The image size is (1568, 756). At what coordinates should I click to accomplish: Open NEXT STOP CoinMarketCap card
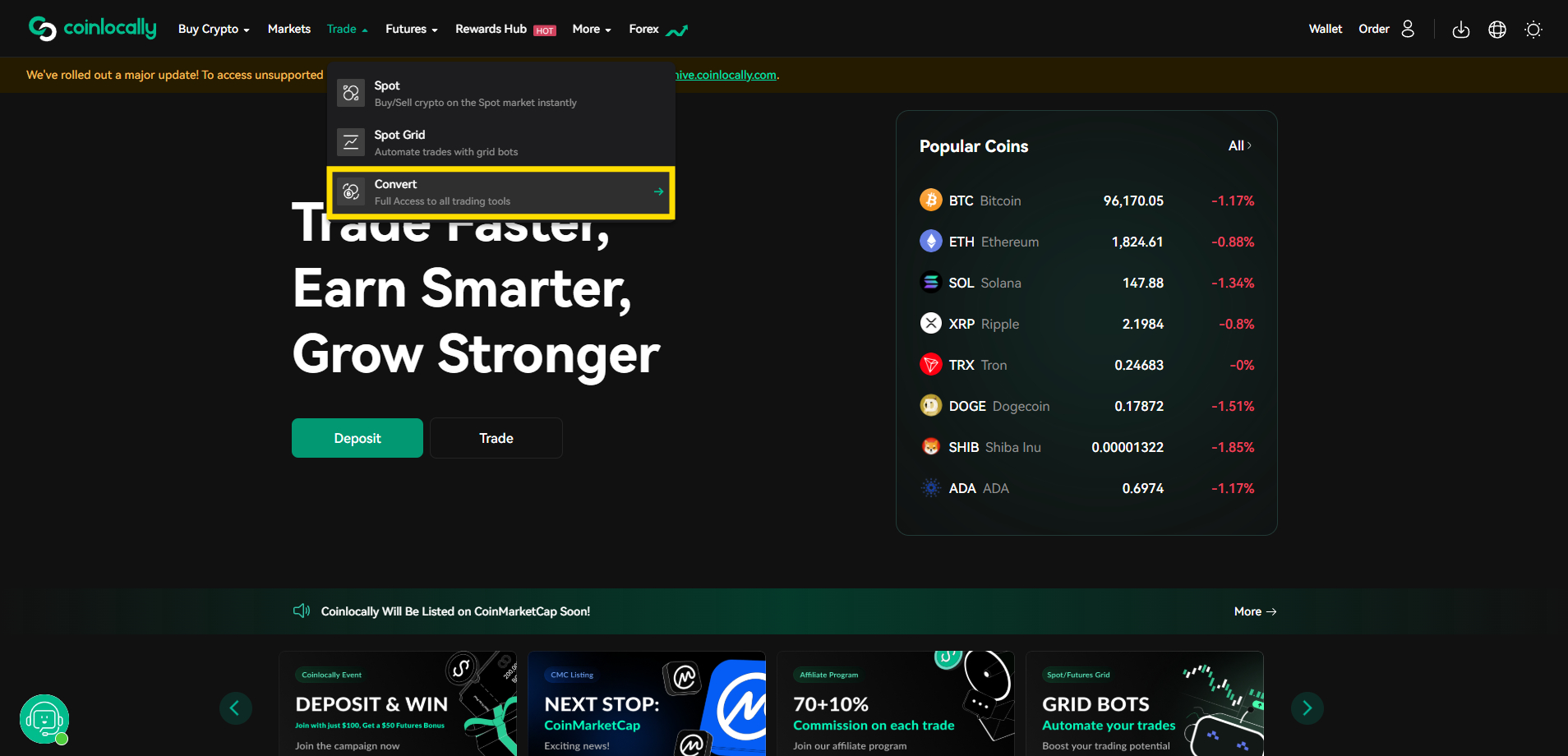click(647, 703)
